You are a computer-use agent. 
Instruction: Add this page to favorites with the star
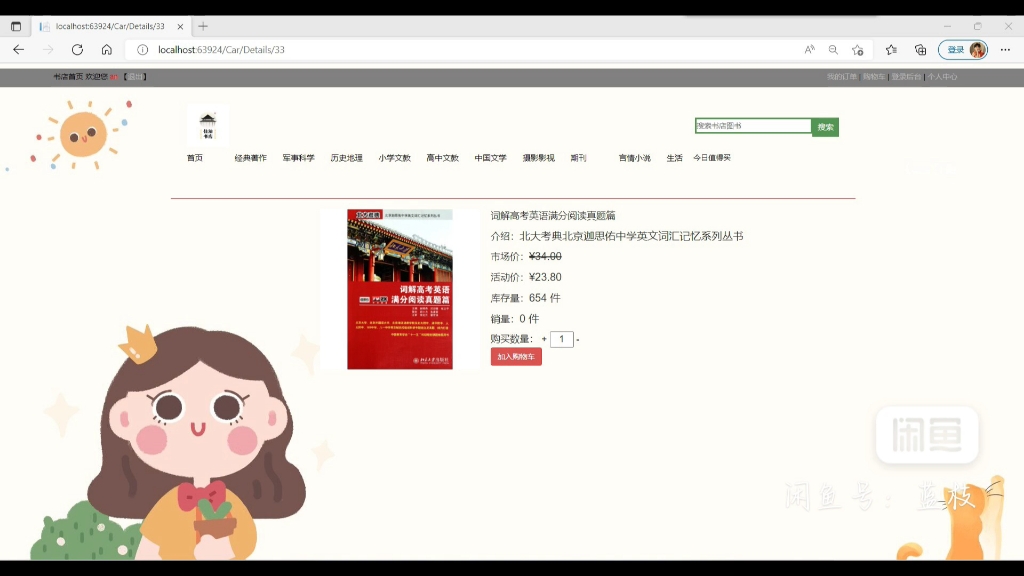point(857,48)
